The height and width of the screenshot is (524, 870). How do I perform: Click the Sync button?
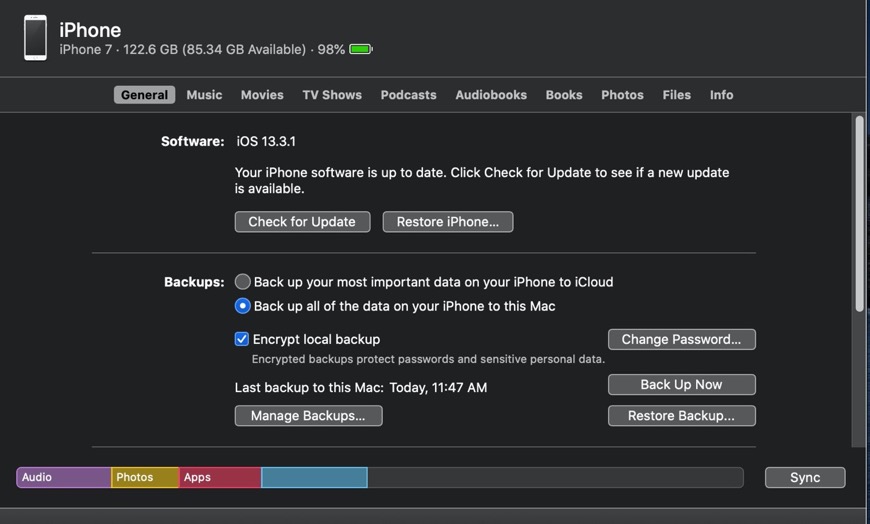pyautogui.click(x=805, y=477)
